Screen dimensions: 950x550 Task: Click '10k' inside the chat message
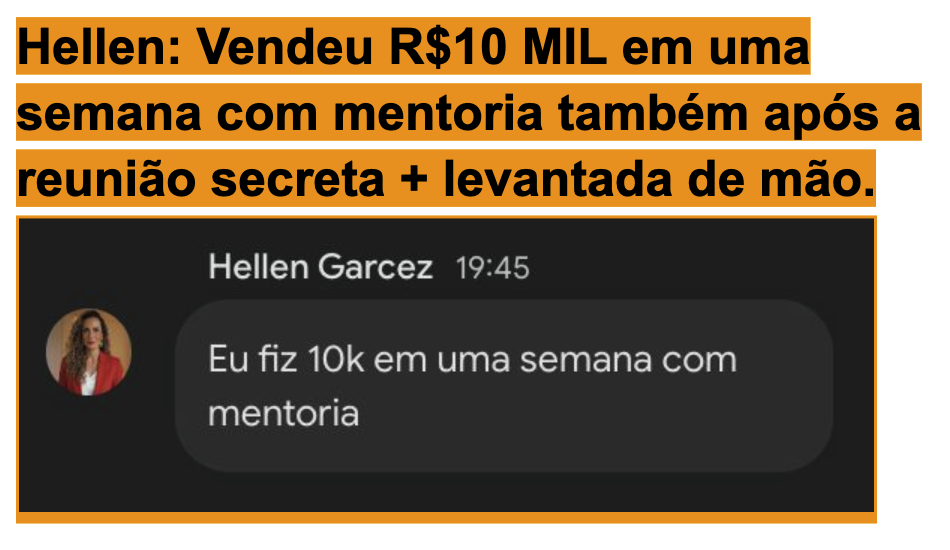tap(336, 359)
